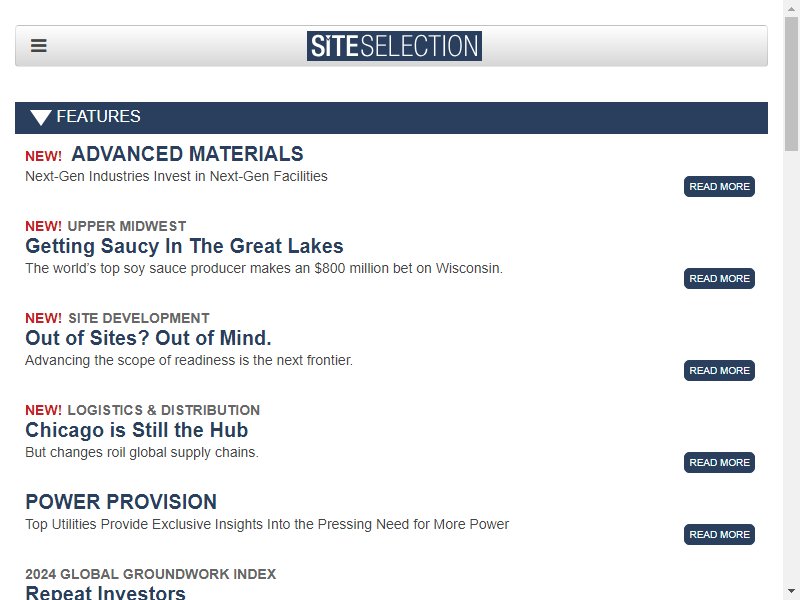This screenshot has height=600, width=800.
Task: Open Out of Sites? Out of Mind. headline
Action: (x=148, y=338)
